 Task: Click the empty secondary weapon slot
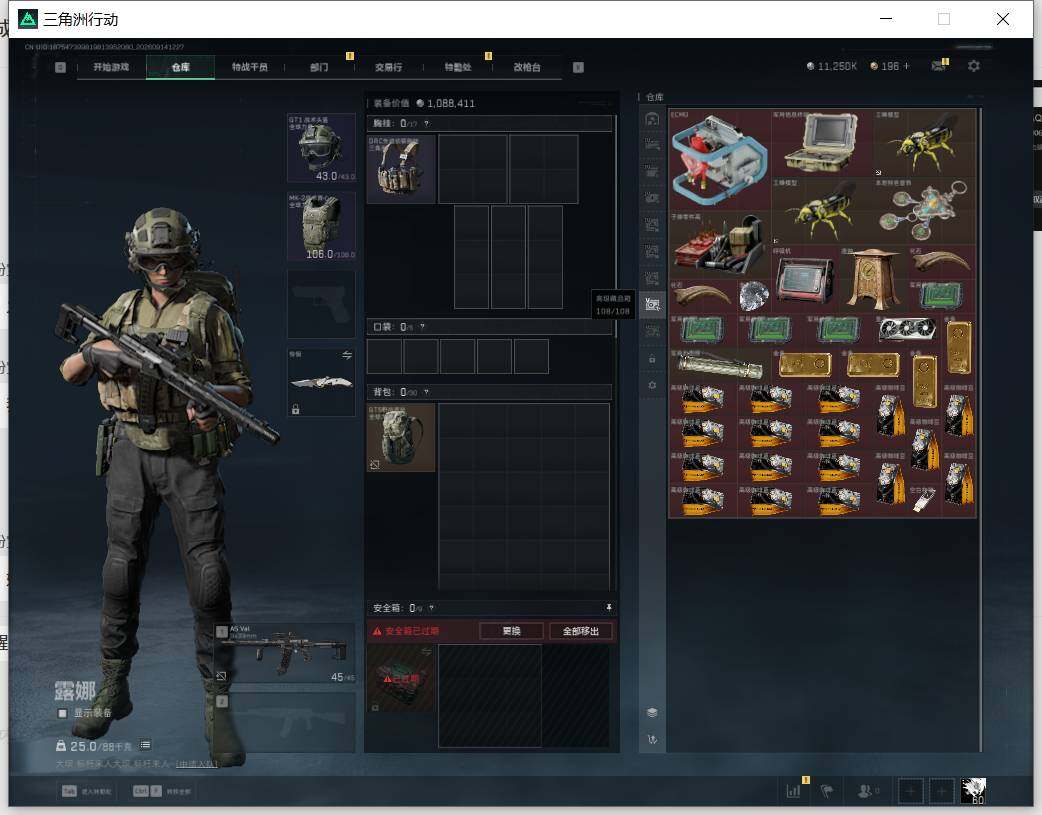click(x=285, y=723)
